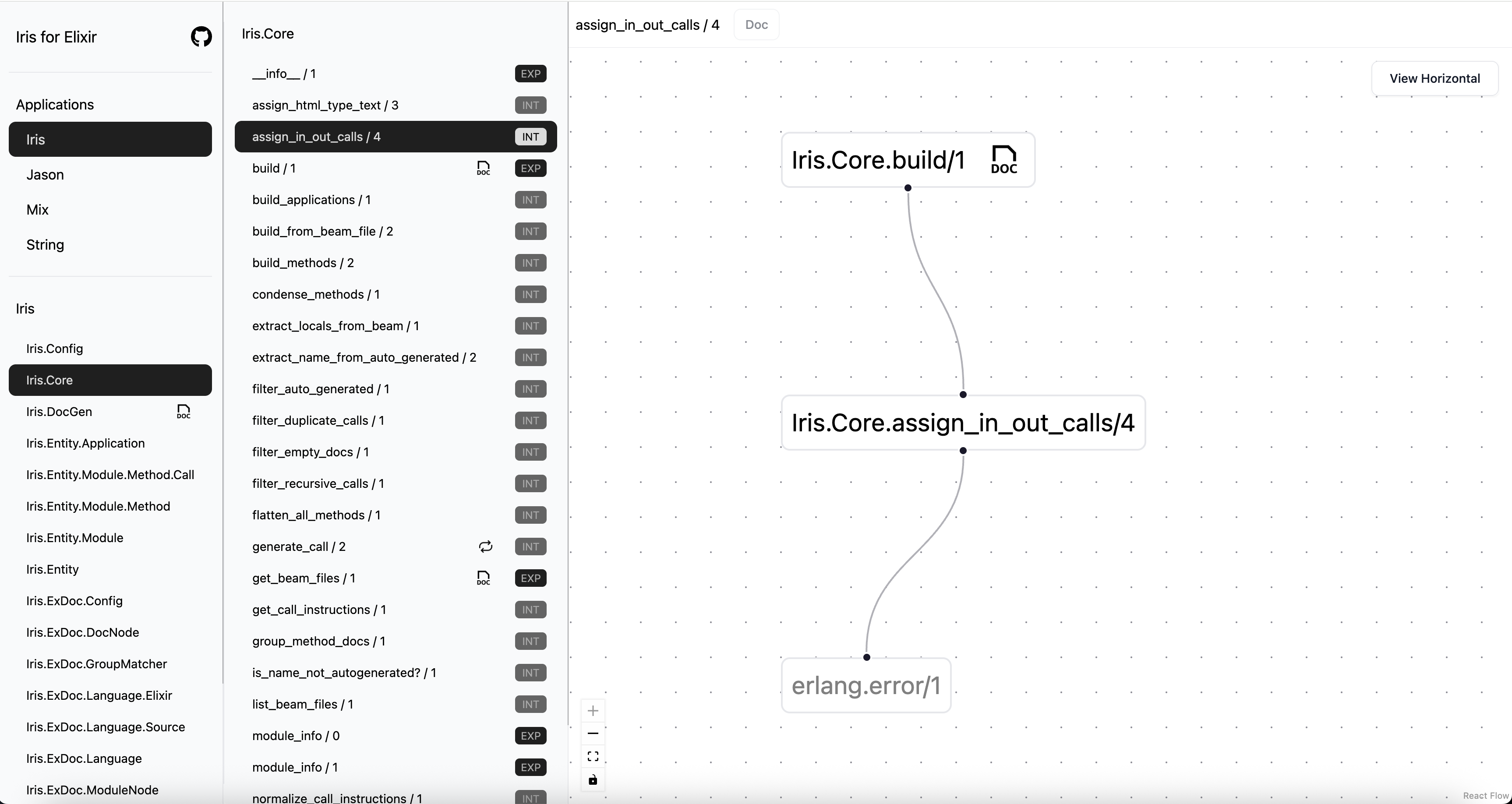Open Iris.ExDoc.GroupMatcher module
The image size is (1512, 804).
[x=96, y=664]
